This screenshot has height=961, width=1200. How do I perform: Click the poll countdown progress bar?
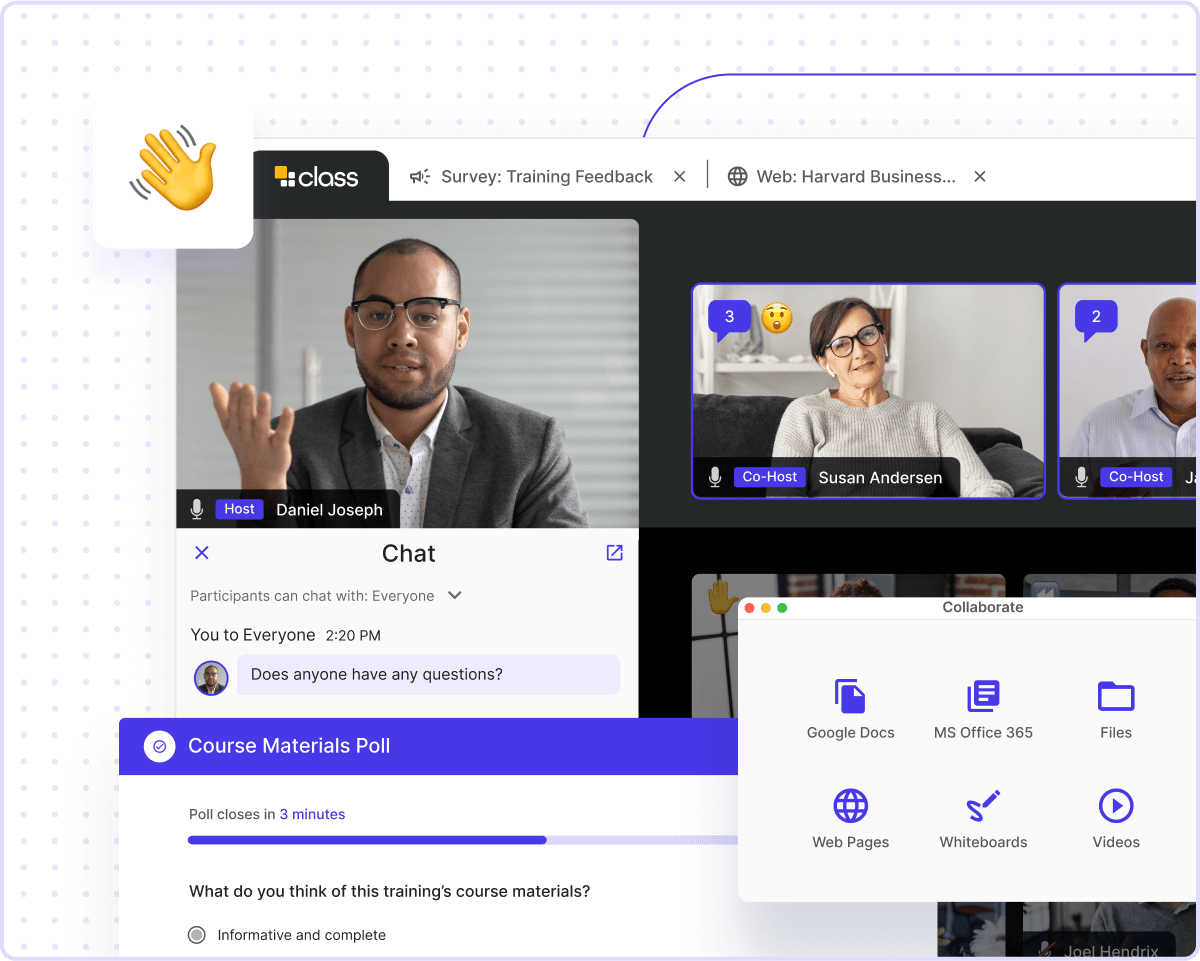[460, 840]
